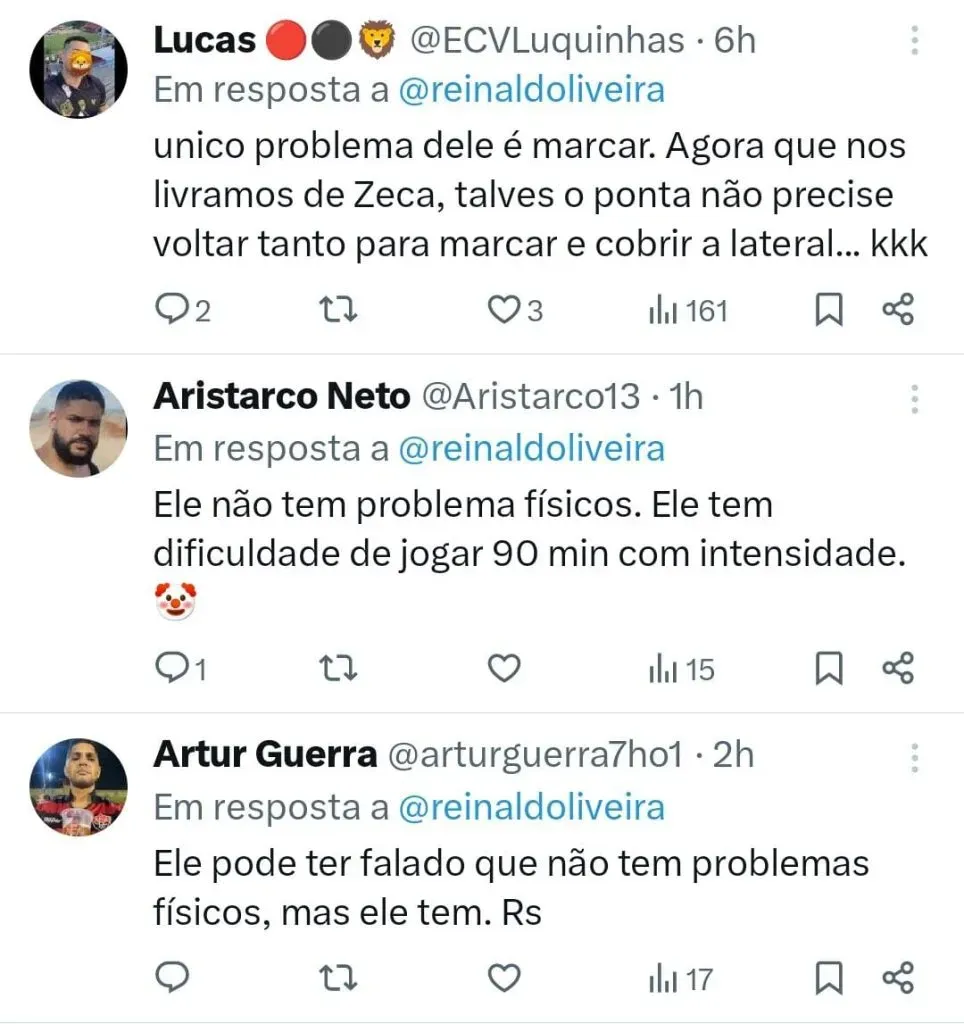The image size is (964, 1024).
Task: Open Aristarco Neto's profile picture
Action: tap(78, 428)
